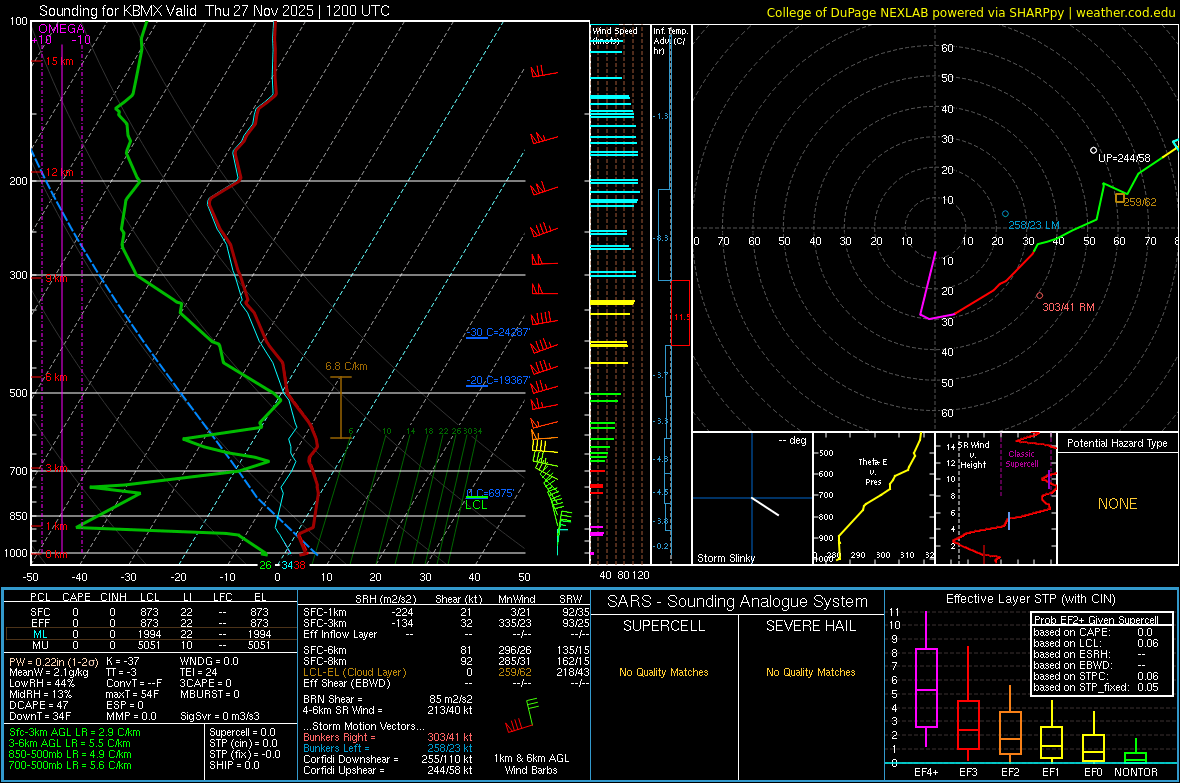The height and width of the screenshot is (783, 1180).
Task: Click the 'Inf. Temp. Adv. (C/hr)' panel header
Action: click(671, 41)
